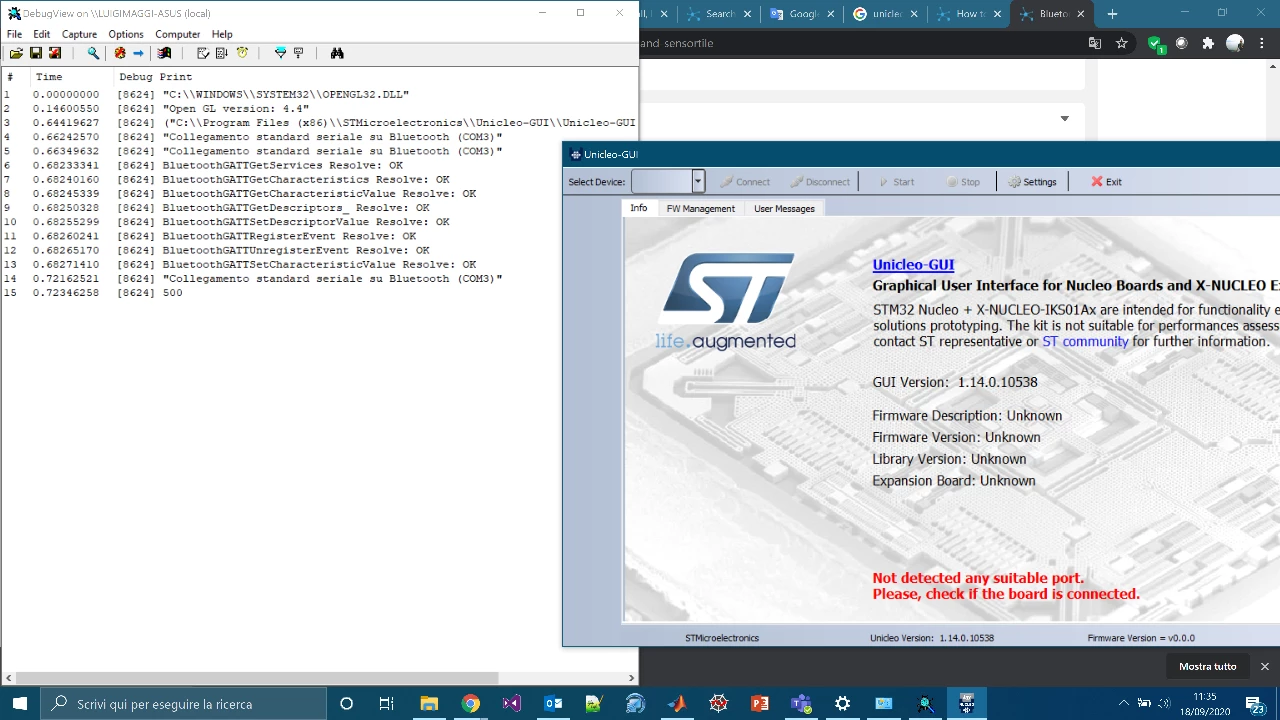Click the Start button in Unicleo-GUI toolbar

(896, 181)
